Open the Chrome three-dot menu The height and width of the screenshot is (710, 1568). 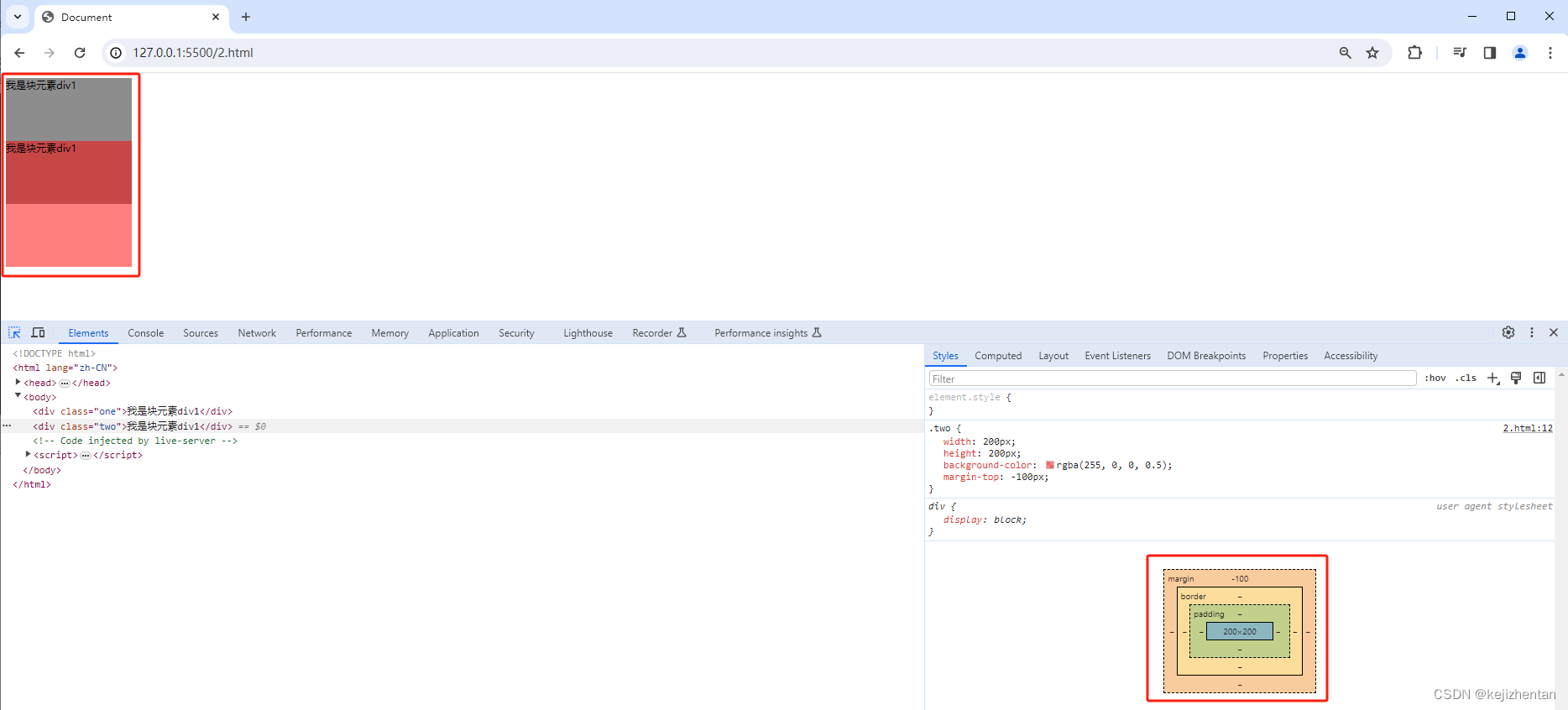[x=1550, y=53]
